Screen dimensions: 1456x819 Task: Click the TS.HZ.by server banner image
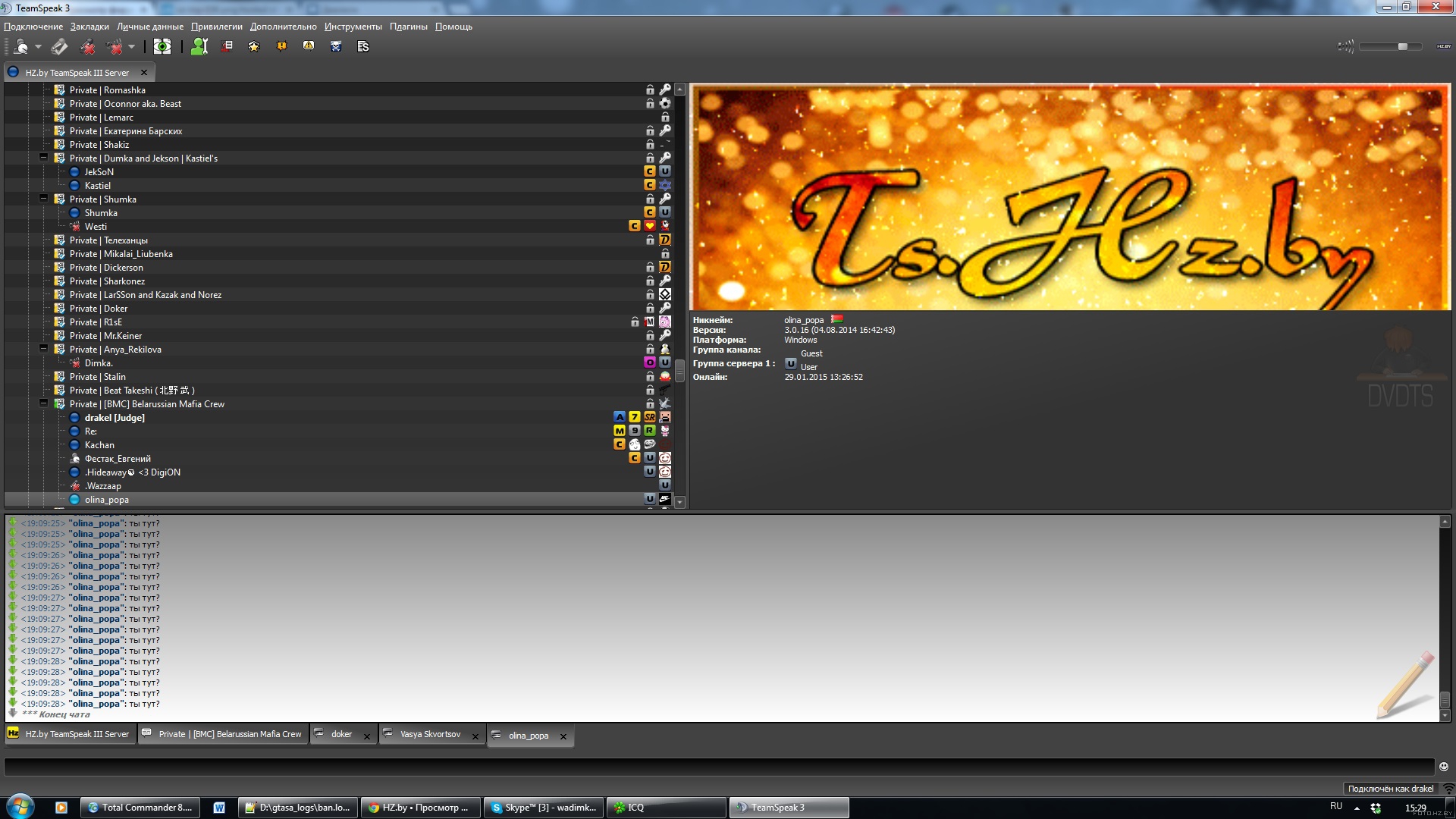tap(1070, 197)
